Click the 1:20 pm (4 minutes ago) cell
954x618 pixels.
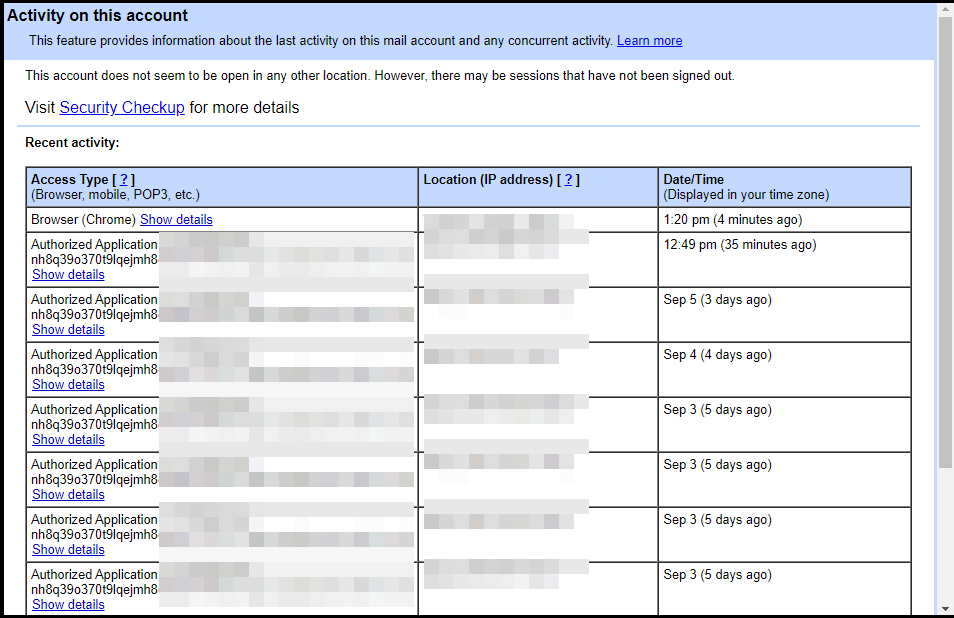(732, 220)
